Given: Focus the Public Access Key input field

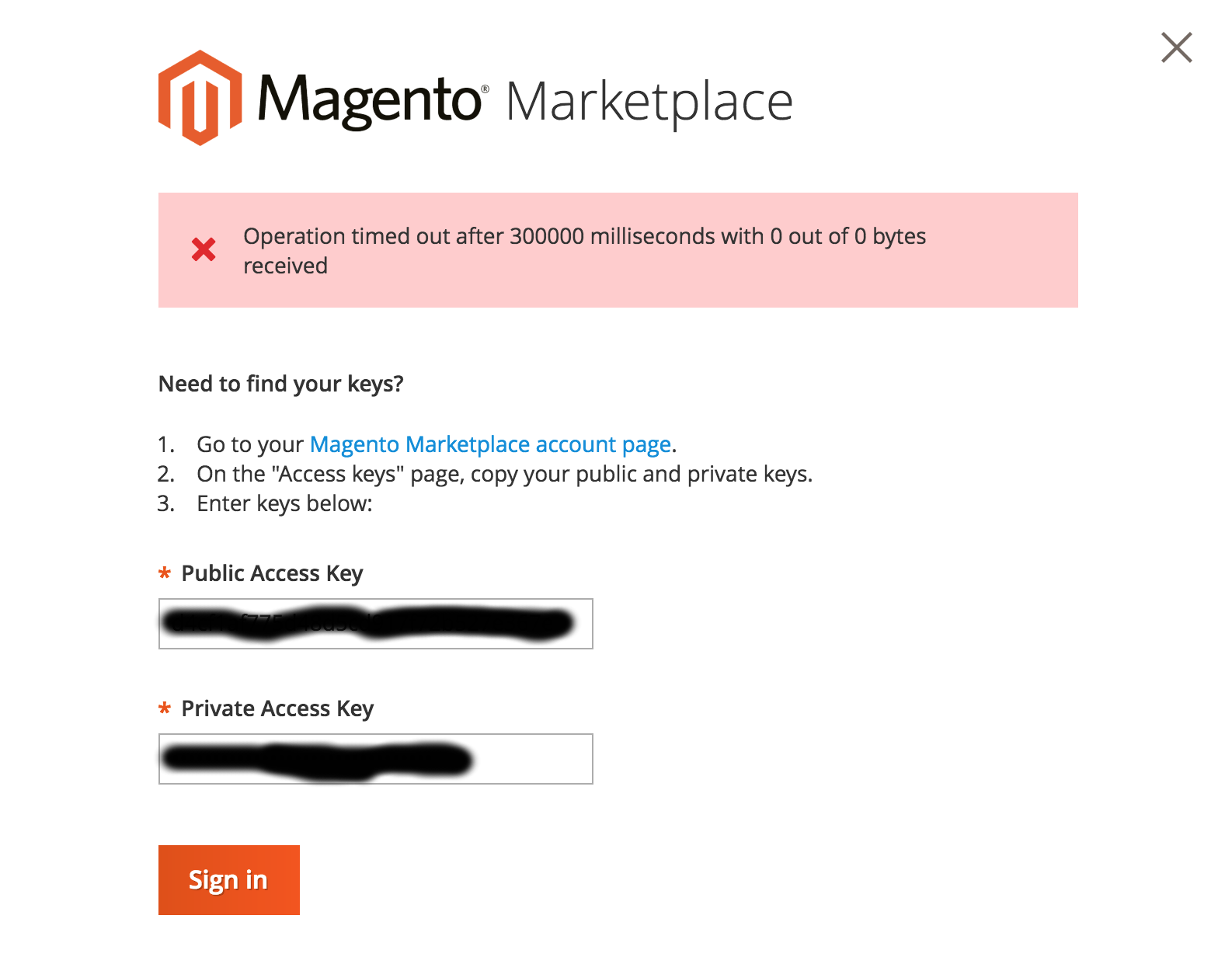Looking at the screenshot, I should (375, 624).
